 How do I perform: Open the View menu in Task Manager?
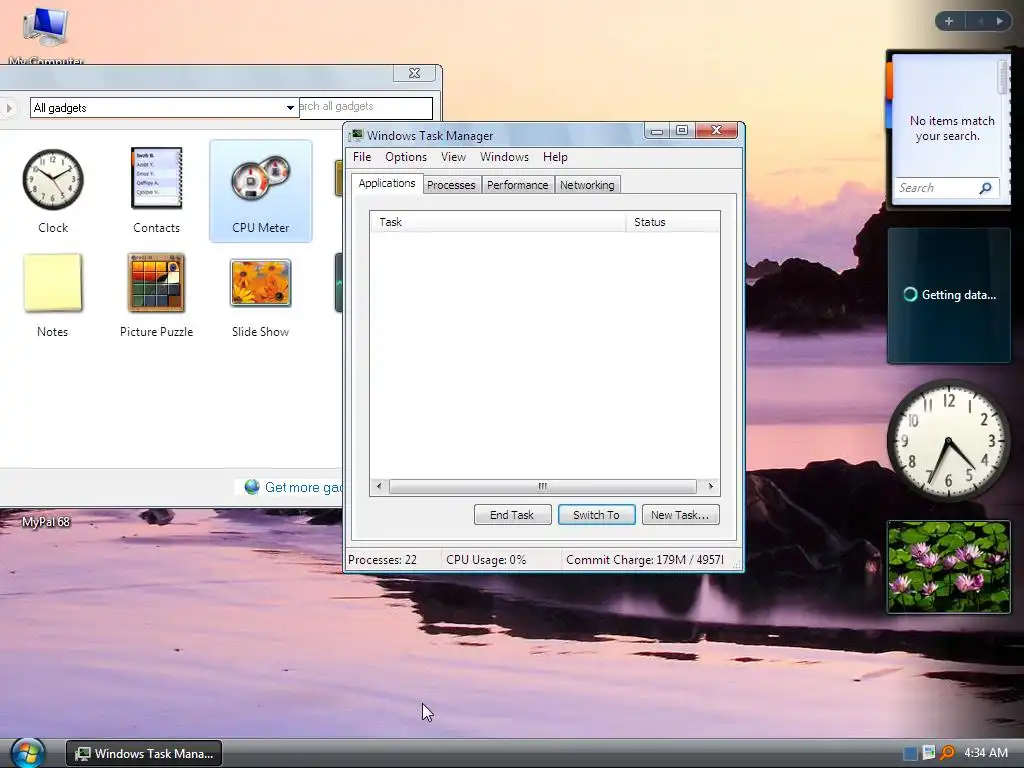coord(453,157)
